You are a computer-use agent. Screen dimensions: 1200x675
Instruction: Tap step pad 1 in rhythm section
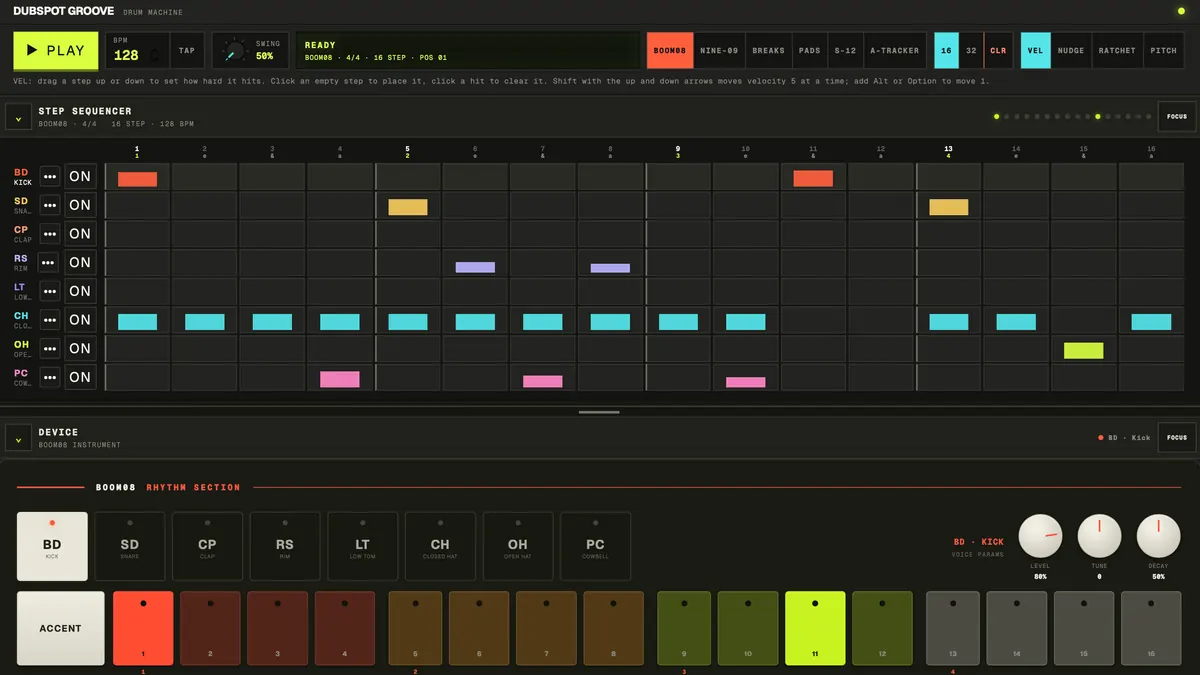click(x=143, y=628)
